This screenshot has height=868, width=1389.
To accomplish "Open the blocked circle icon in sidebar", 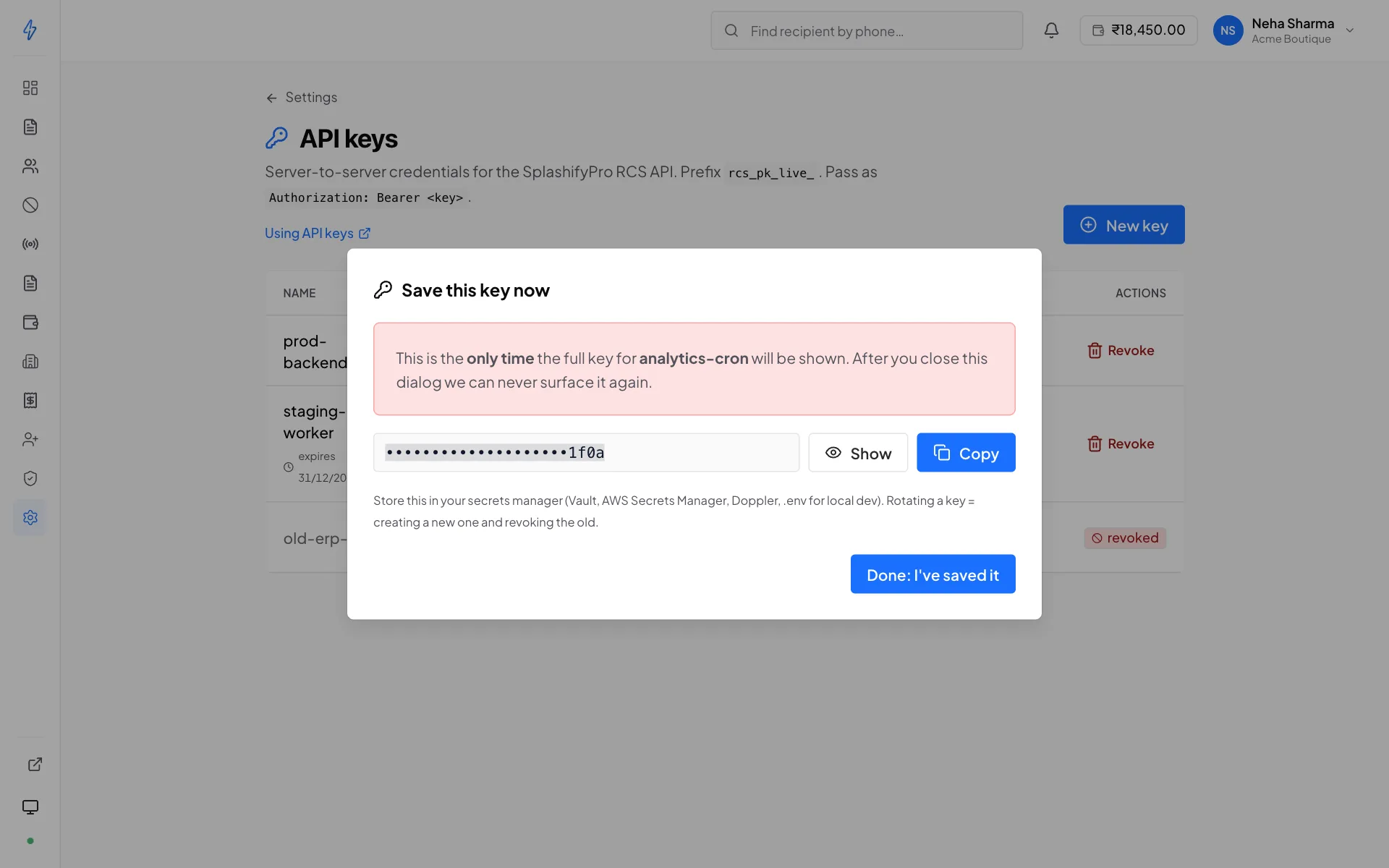I will (x=30, y=205).
